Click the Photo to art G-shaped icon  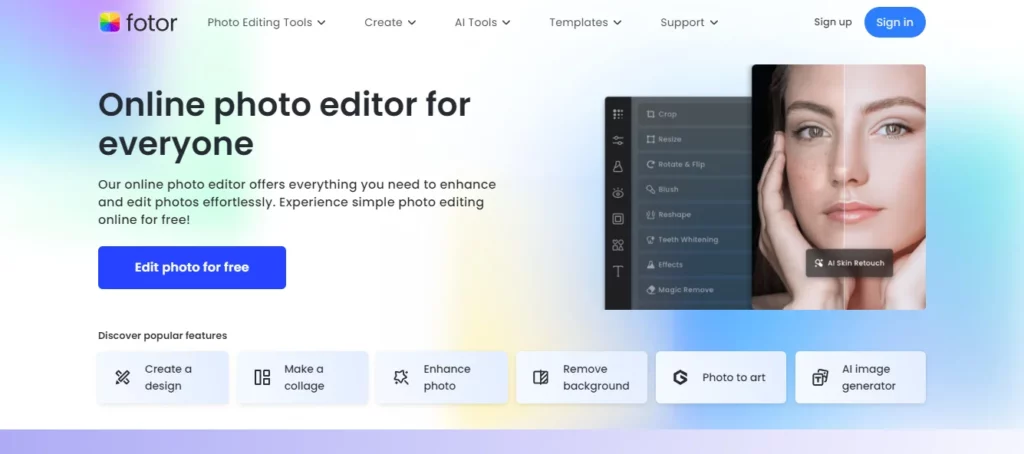point(680,377)
